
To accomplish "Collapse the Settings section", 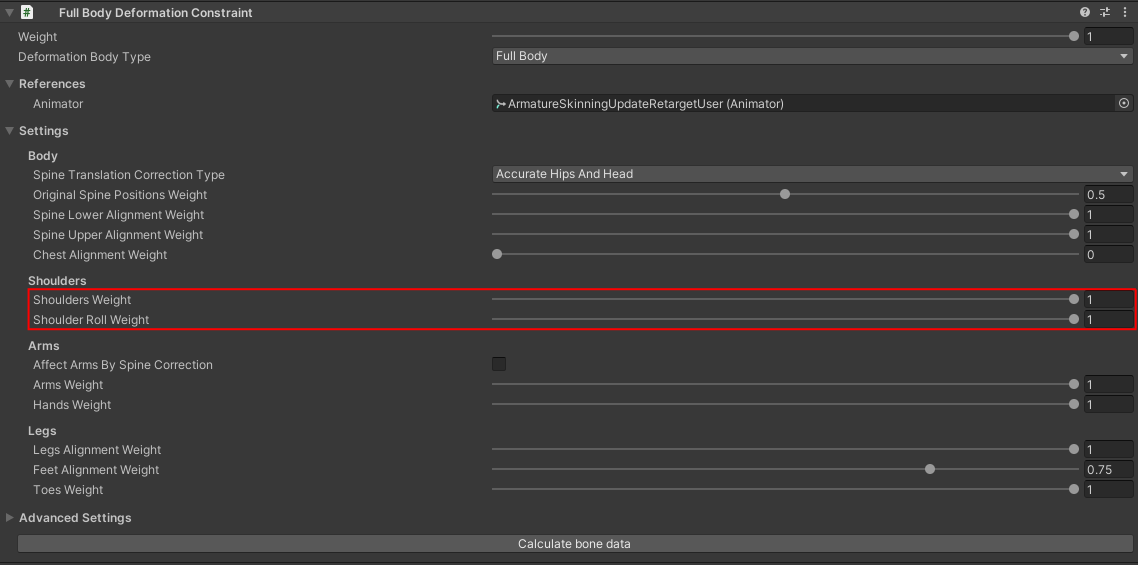I will (x=9, y=131).
